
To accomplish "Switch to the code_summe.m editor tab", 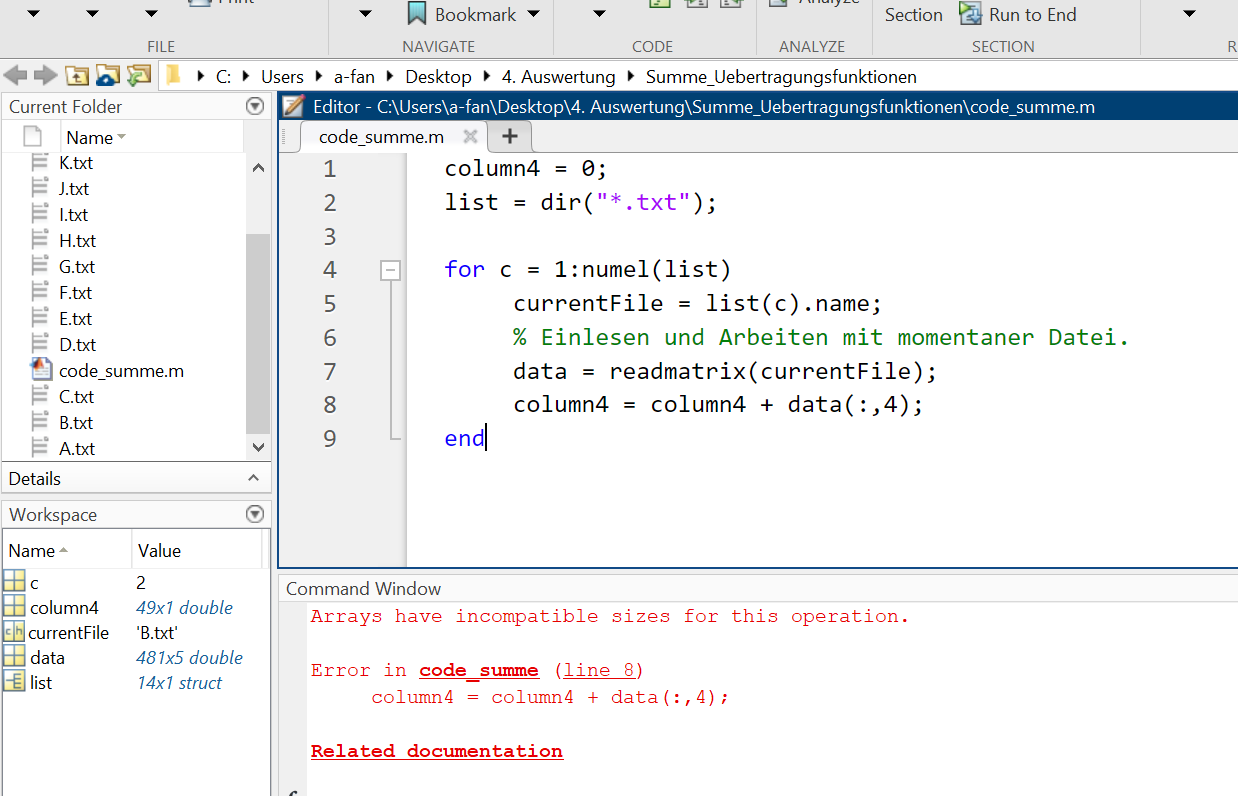I will point(381,137).
